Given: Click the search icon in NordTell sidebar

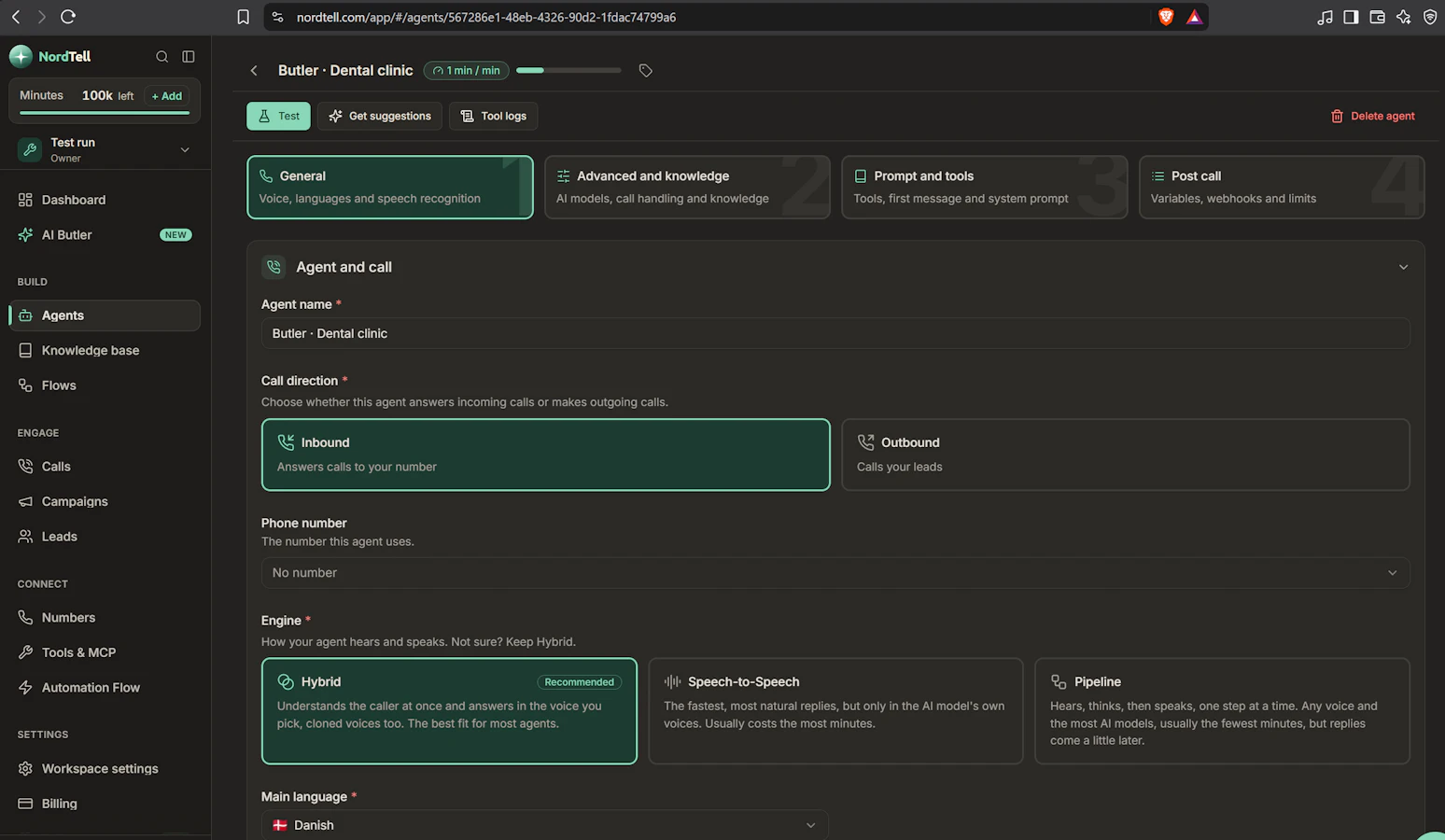Looking at the screenshot, I should pyautogui.click(x=162, y=57).
